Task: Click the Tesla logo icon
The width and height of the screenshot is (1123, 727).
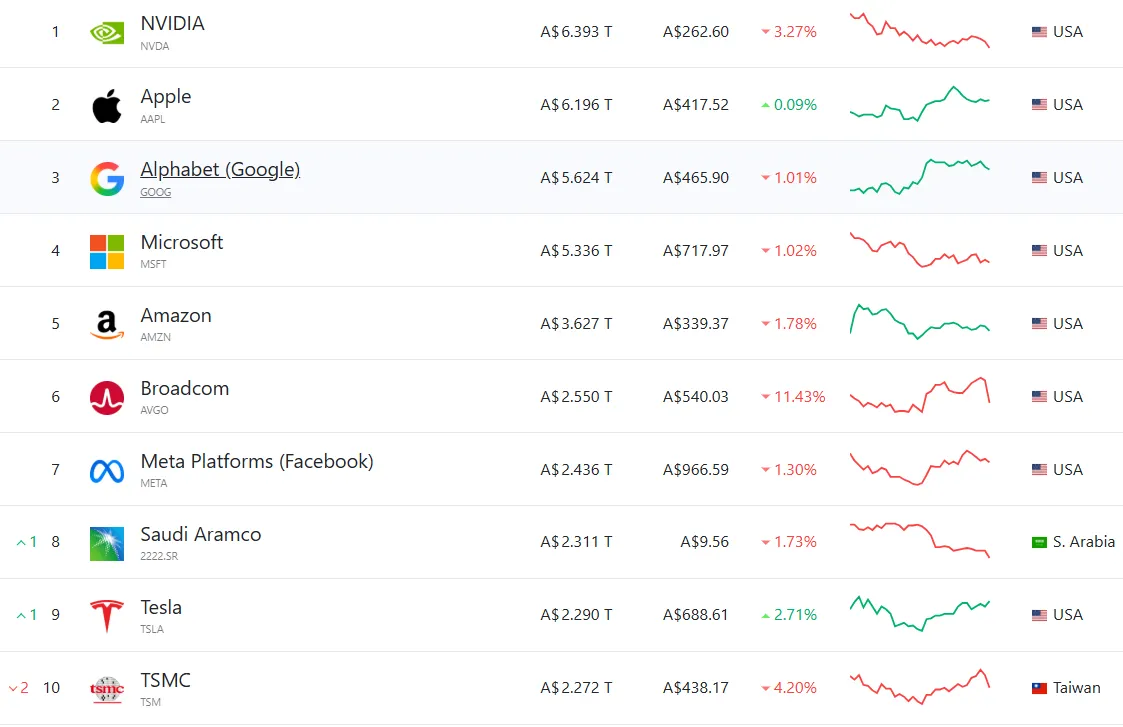Action: [x=107, y=616]
